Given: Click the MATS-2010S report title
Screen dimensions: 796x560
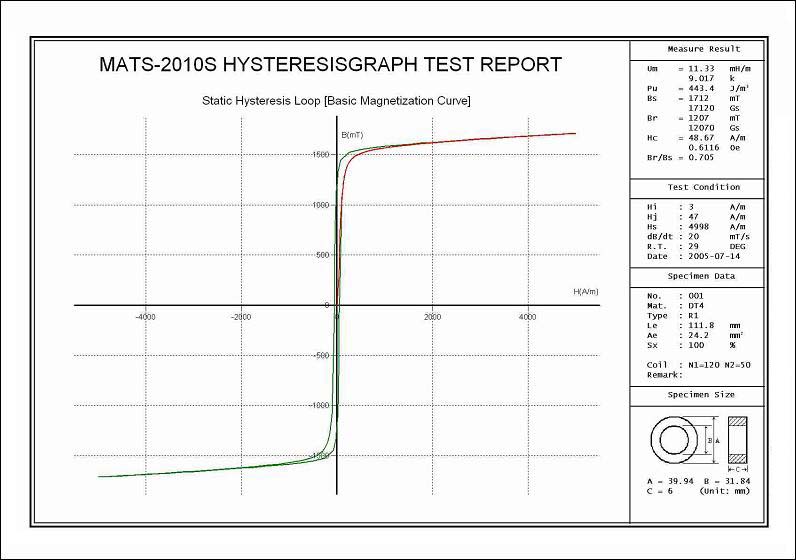Looking at the screenshot, I should pyautogui.click(x=331, y=65).
